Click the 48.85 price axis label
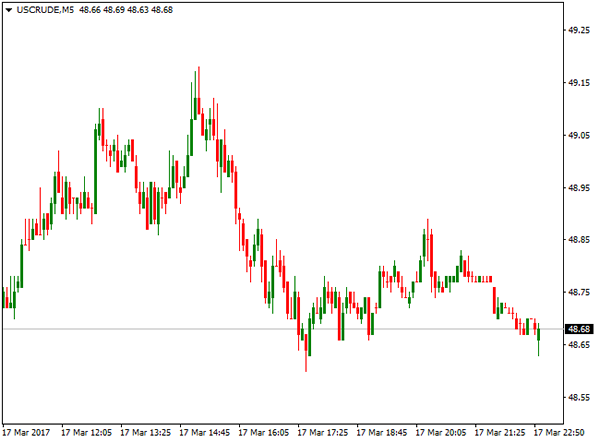600x443 pixels. [579, 240]
